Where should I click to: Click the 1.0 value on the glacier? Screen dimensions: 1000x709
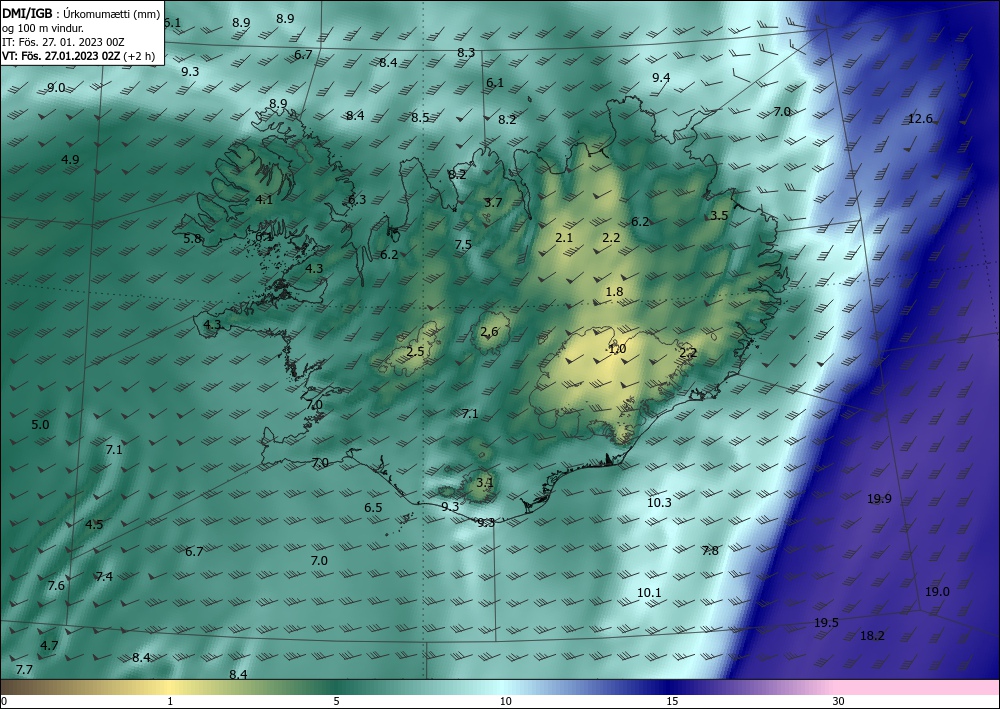[x=617, y=349]
